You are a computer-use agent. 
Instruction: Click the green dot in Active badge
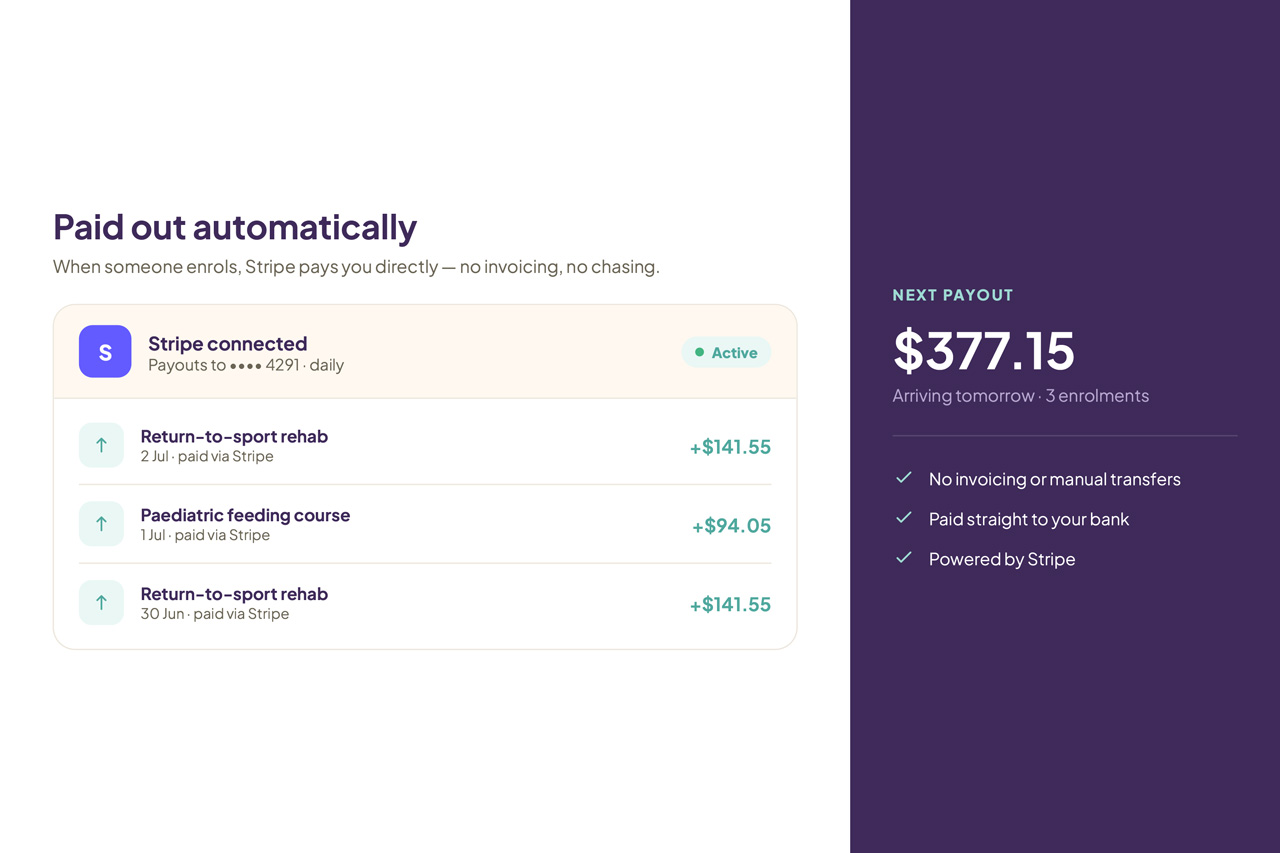[x=699, y=352]
